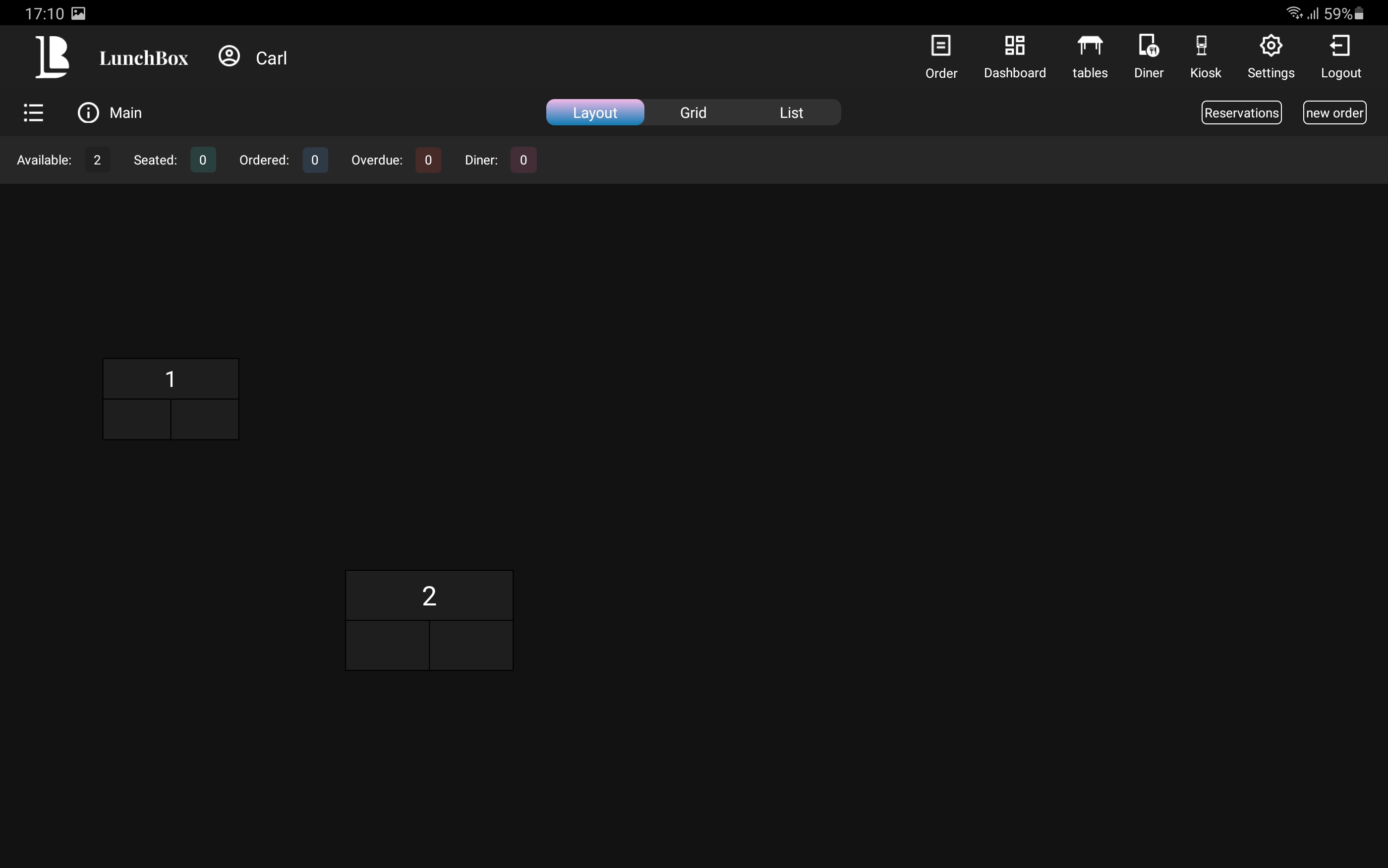Open Settings gear icon

1271,46
